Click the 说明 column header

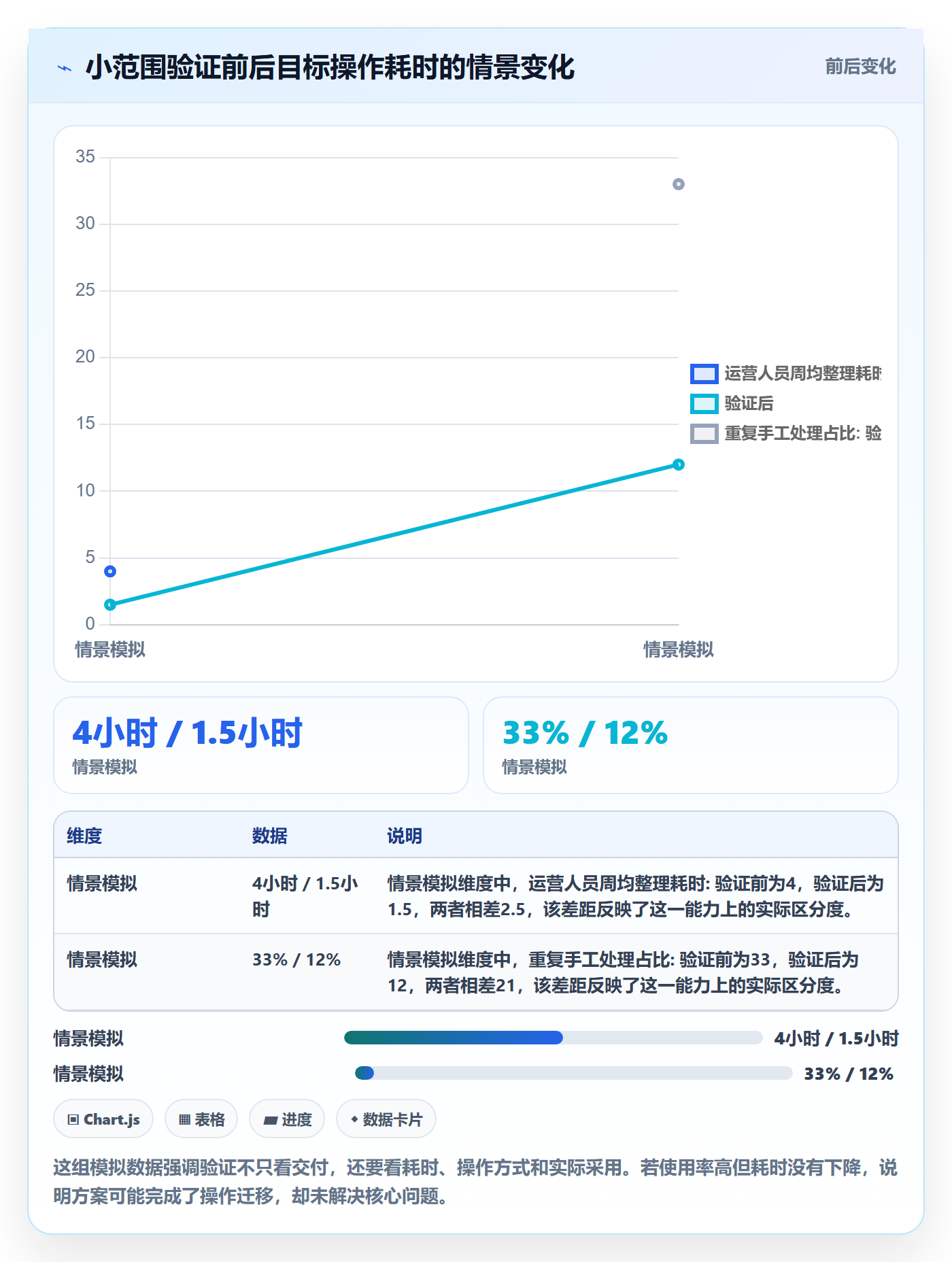[405, 836]
